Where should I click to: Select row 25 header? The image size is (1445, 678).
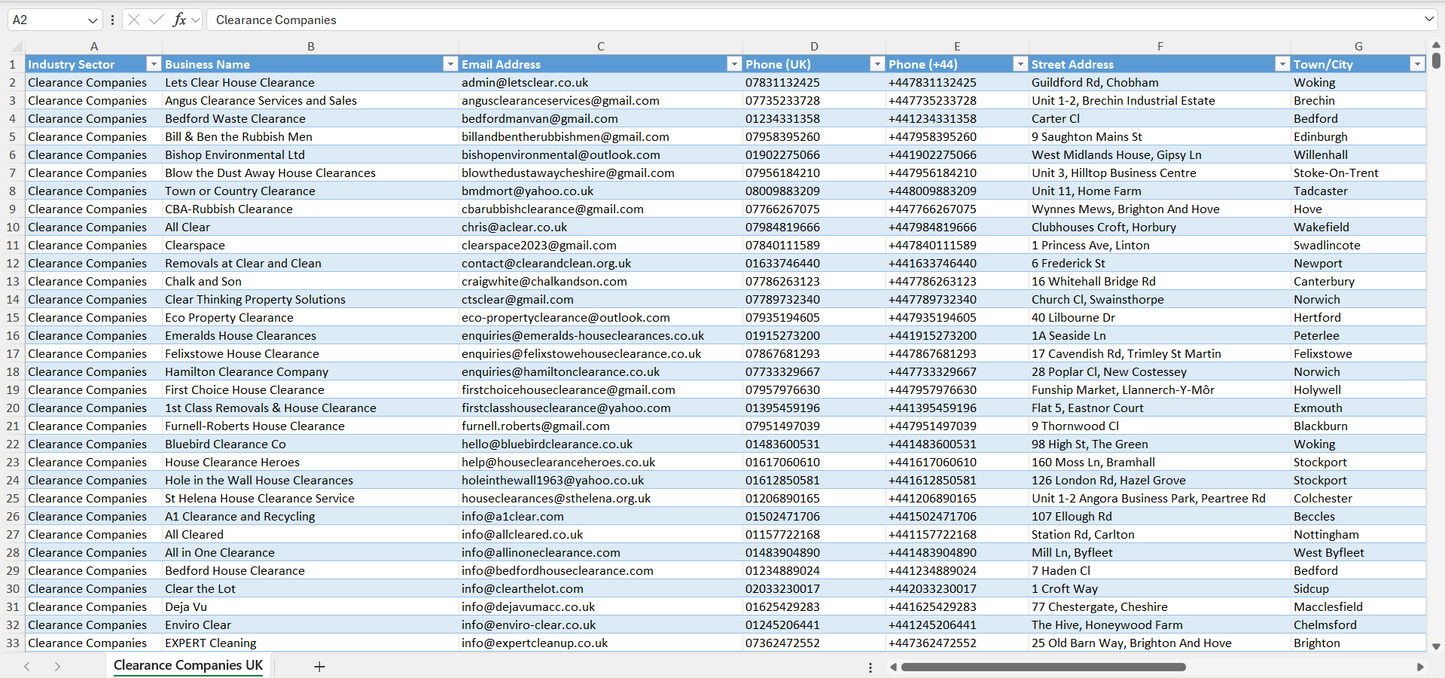(x=13, y=498)
